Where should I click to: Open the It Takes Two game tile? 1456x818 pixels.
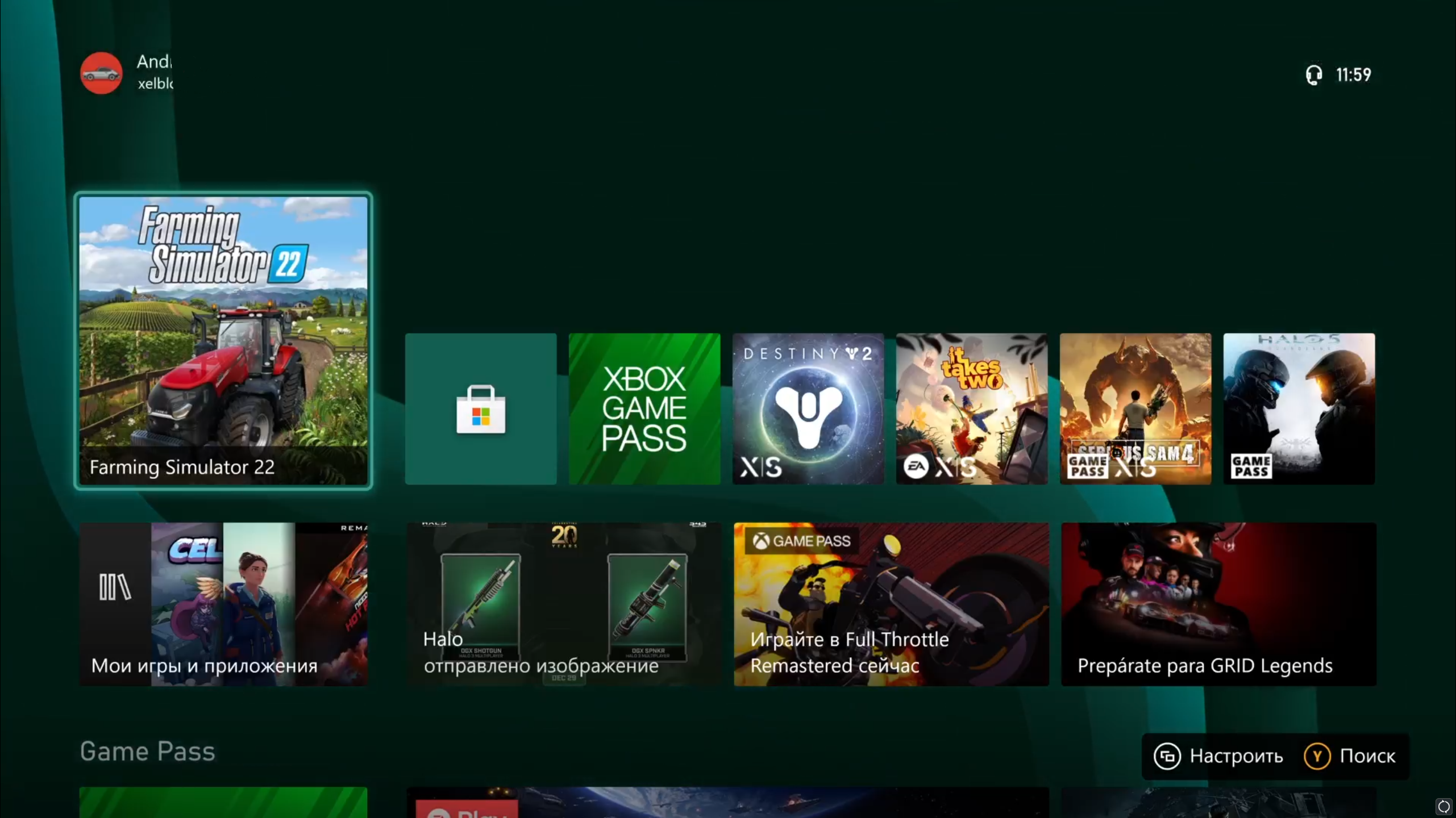click(972, 409)
